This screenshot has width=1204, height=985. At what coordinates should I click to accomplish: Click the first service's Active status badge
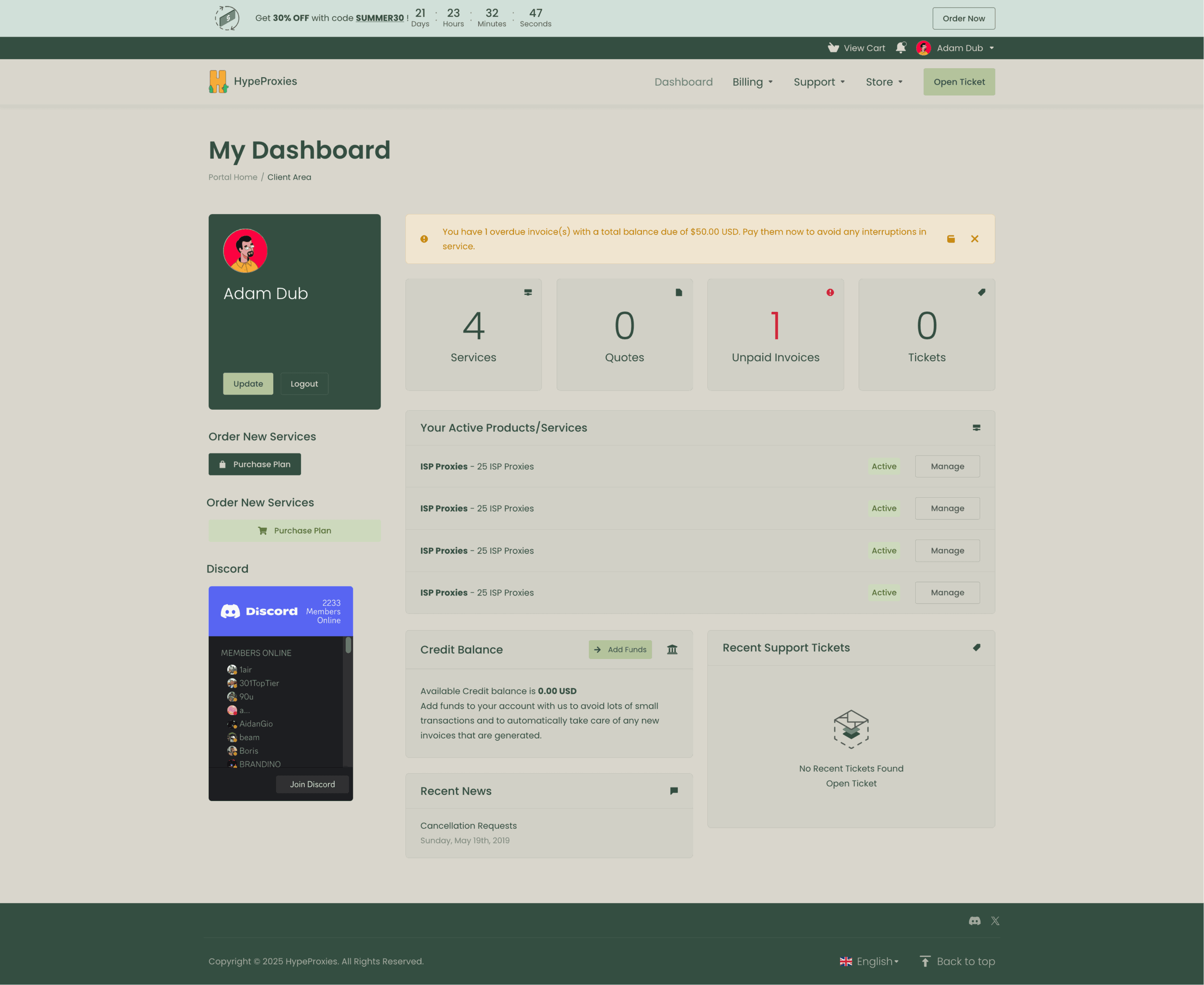(884, 467)
